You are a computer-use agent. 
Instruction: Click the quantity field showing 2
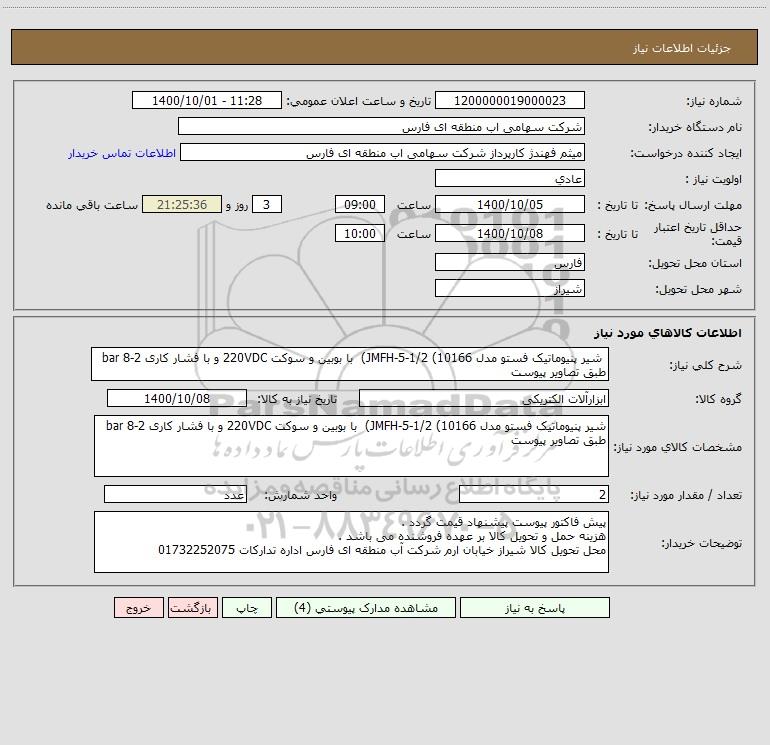point(534,495)
